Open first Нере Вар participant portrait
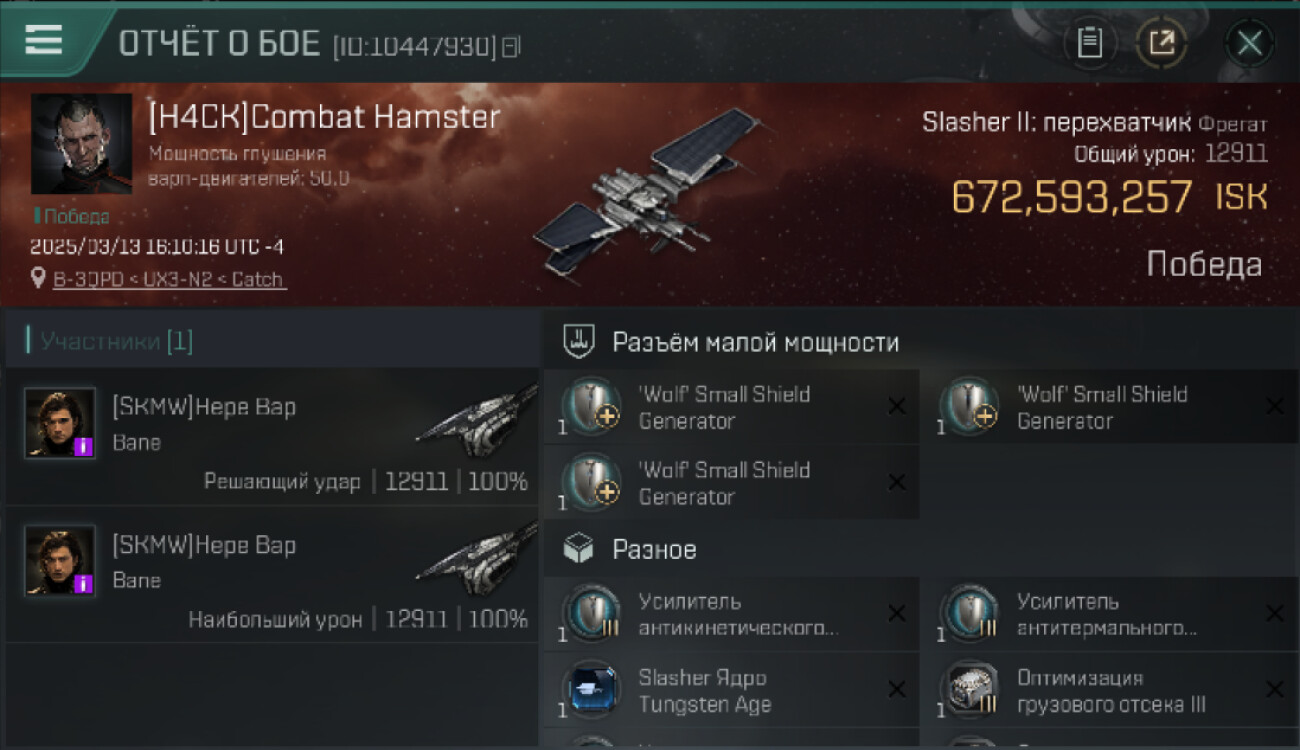Screen dimensions: 1300x750 [x=60, y=423]
